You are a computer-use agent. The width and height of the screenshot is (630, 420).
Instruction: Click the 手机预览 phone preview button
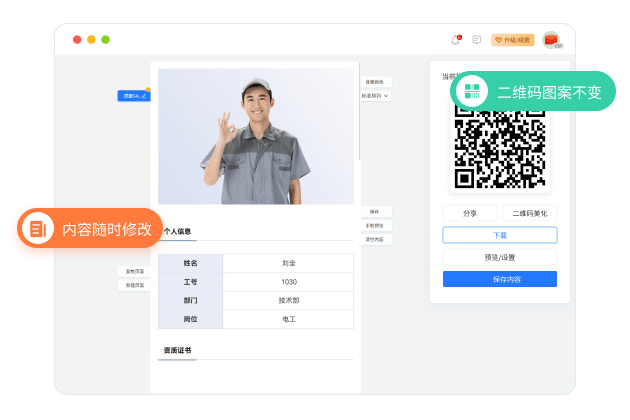(x=374, y=225)
